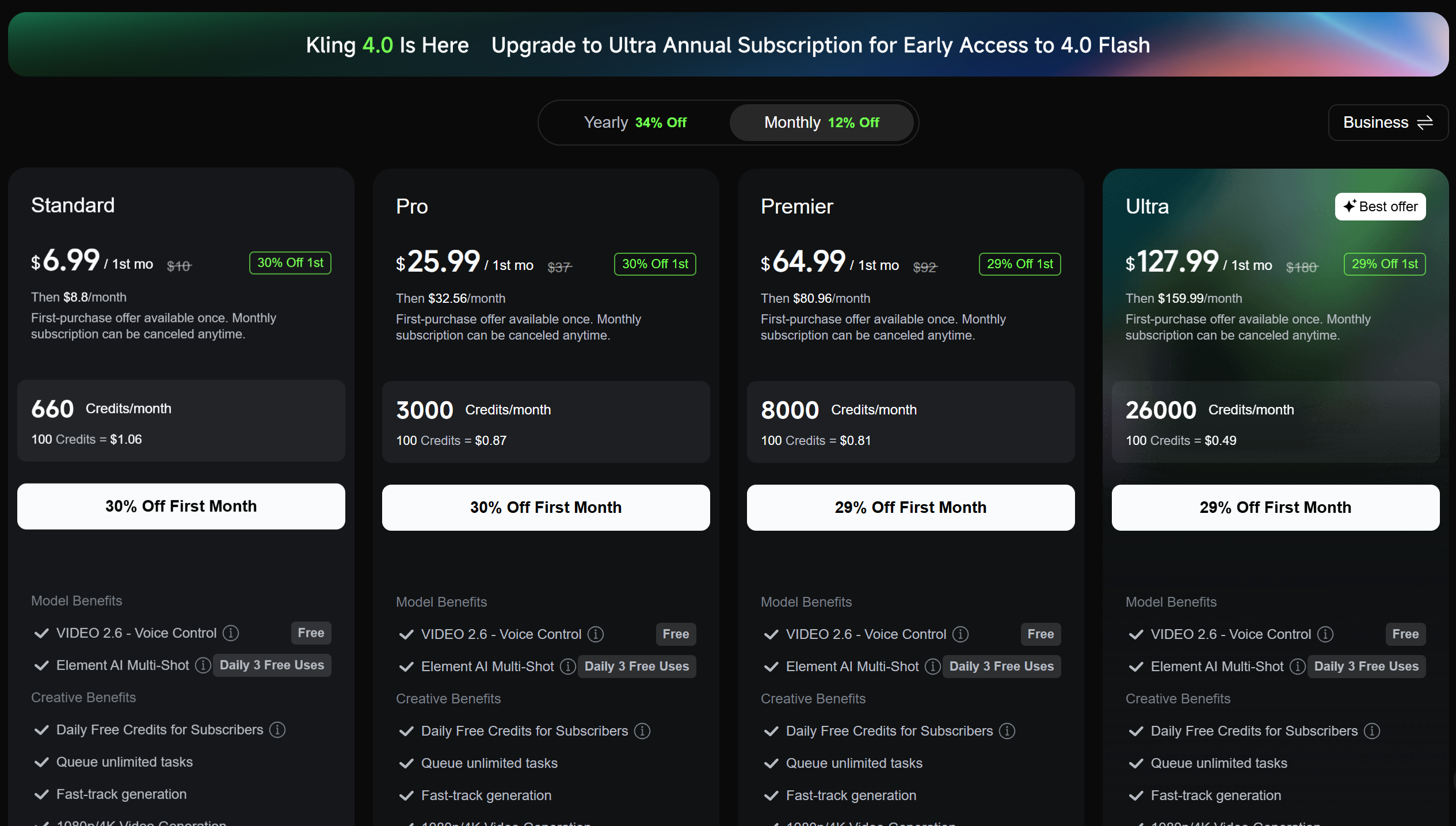Image resolution: width=1456 pixels, height=826 pixels.
Task: Click Then $159.99/month text on Ultra
Action: 1184,299
